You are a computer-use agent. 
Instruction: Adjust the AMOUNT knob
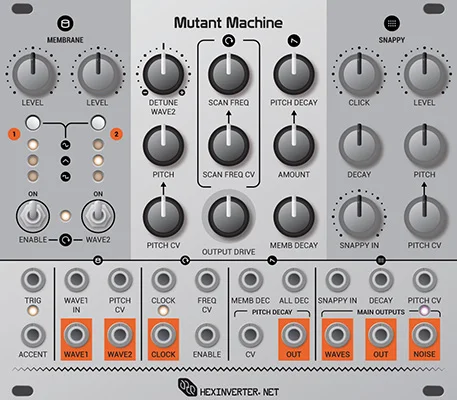coord(294,145)
